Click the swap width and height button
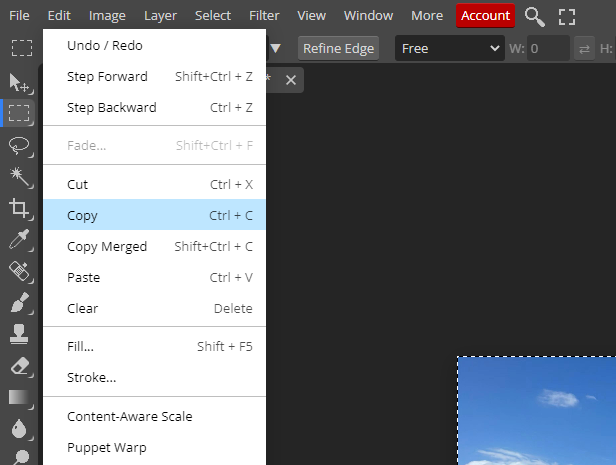 click(x=585, y=48)
